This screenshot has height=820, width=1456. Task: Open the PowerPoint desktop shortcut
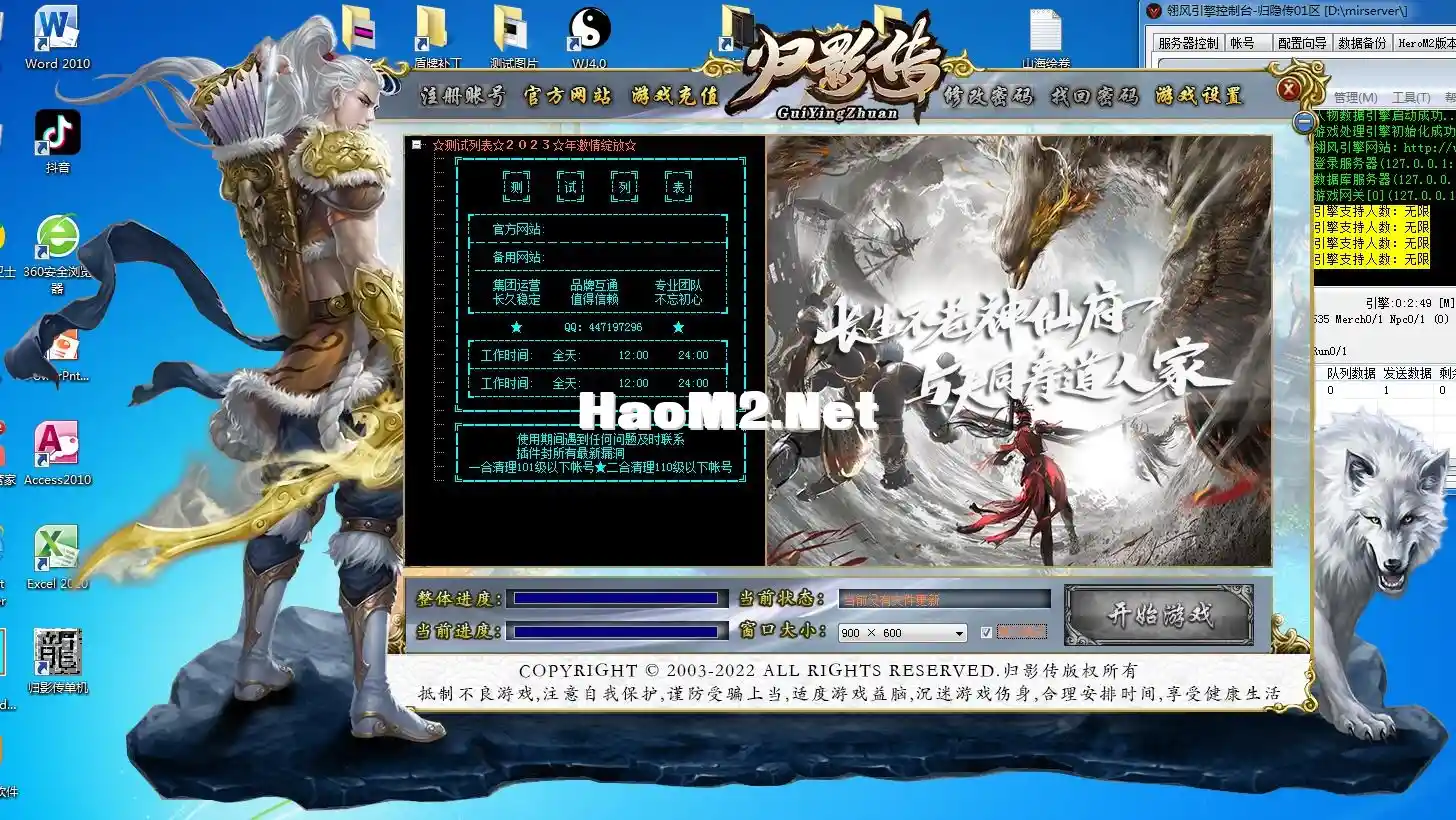pos(62,357)
